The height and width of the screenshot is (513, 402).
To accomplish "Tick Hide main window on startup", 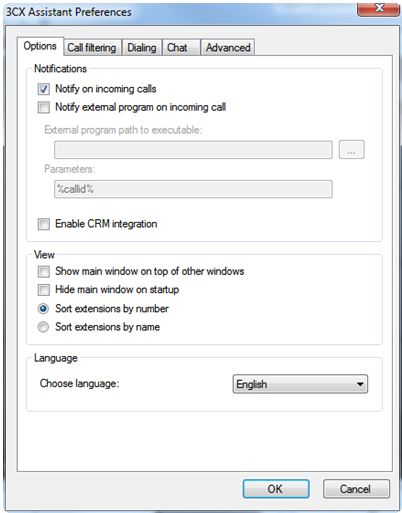I will click(44, 290).
